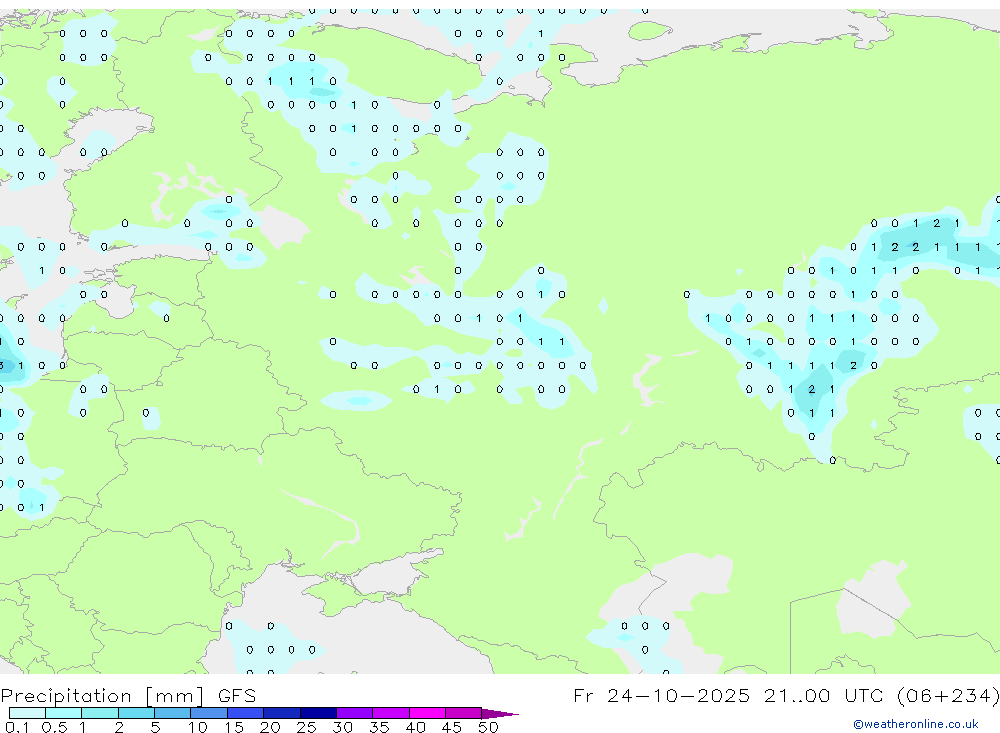Click the '(06+234)' forecast run text
This screenshot has height=733, width=1000.
tap(948, 695)
